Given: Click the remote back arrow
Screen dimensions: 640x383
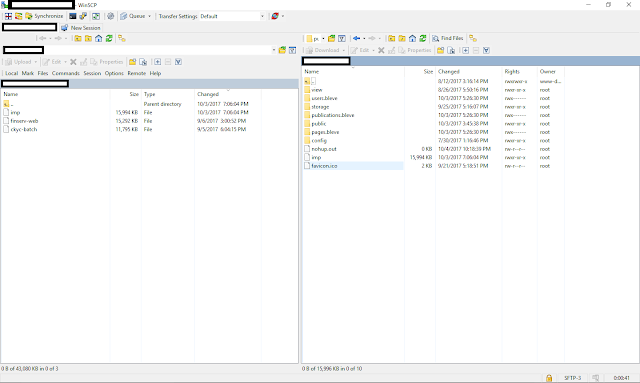Looking at the screenshot, I should [356, 38].
